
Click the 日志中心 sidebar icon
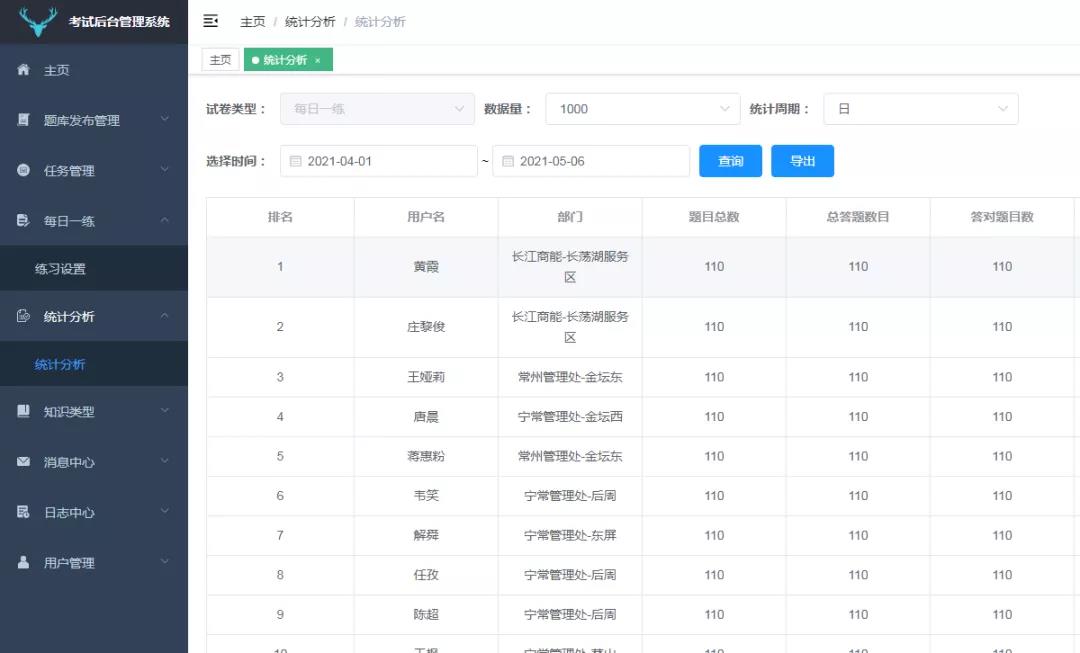tap(24, 512)
